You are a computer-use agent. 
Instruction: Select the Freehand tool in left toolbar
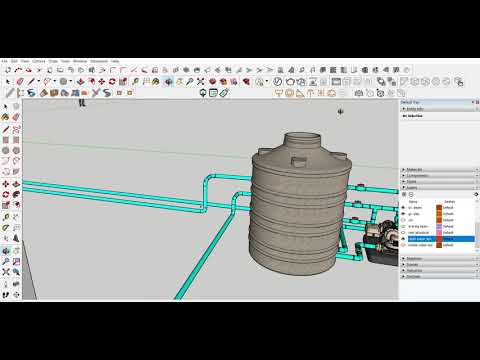(16, 129)
